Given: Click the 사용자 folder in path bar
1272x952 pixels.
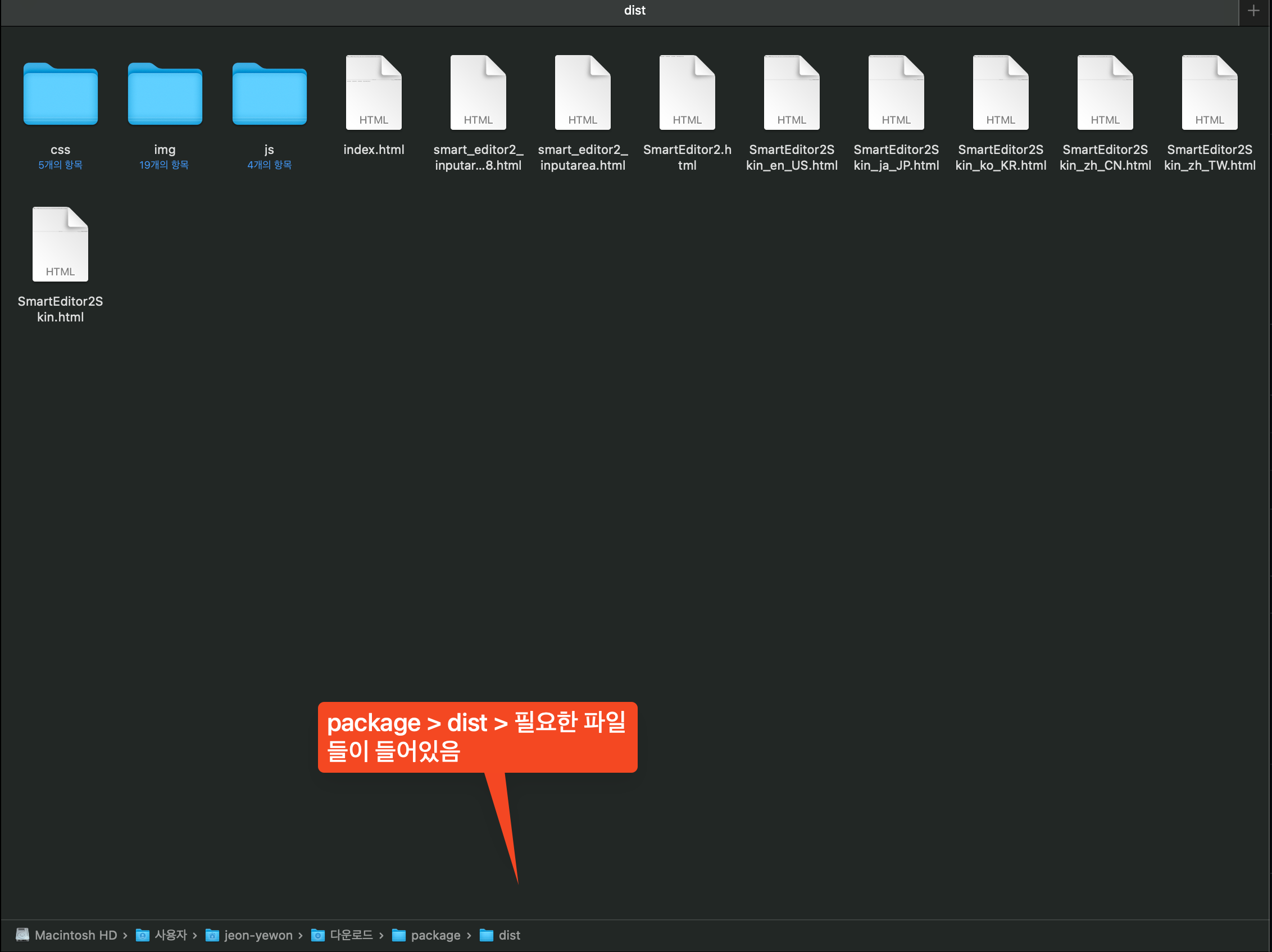Looking at the screenshot, I should (x=170, y=935).
